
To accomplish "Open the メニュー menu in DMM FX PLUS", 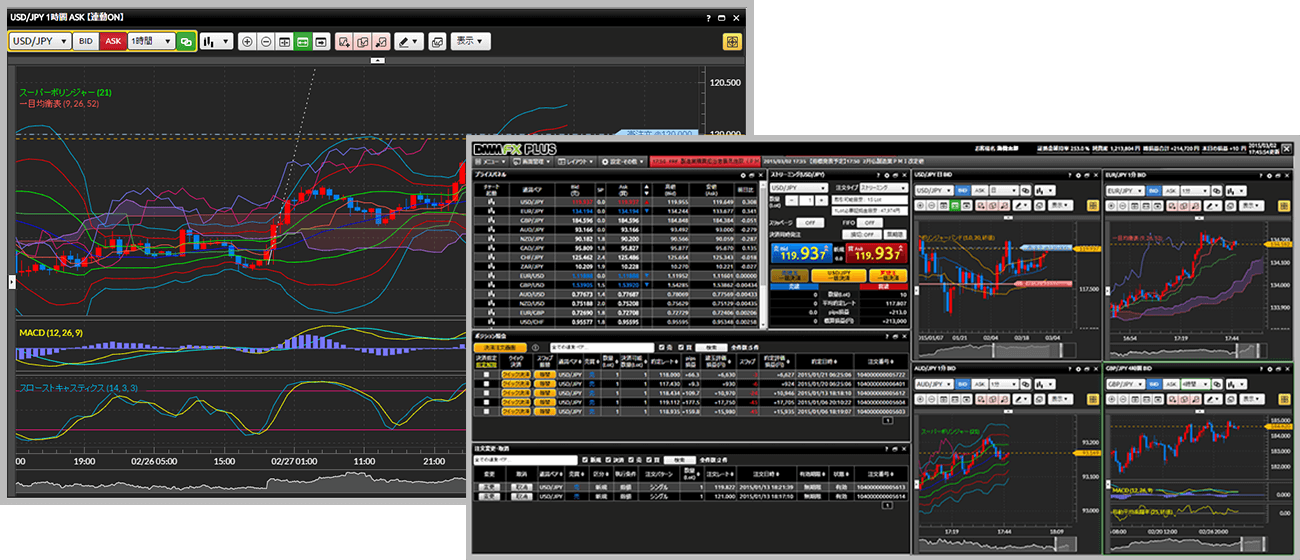I will pyautogui.click(x=491, y=161).
